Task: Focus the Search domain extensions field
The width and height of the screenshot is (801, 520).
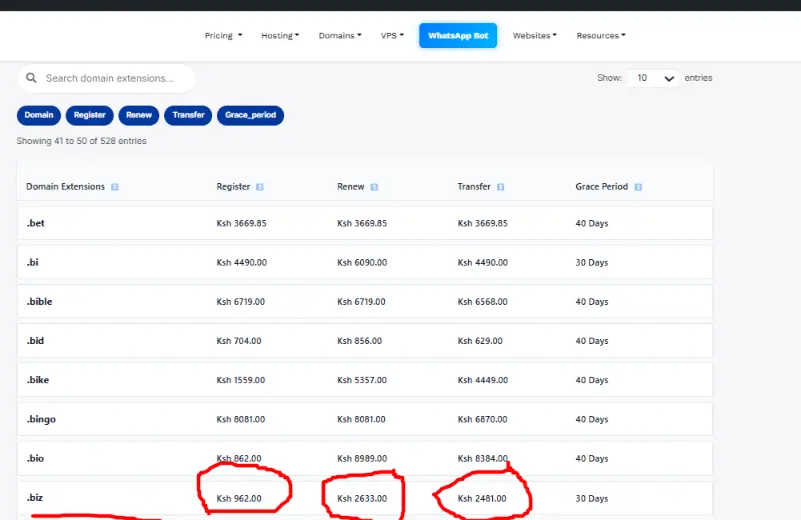Action: point(107,78)
